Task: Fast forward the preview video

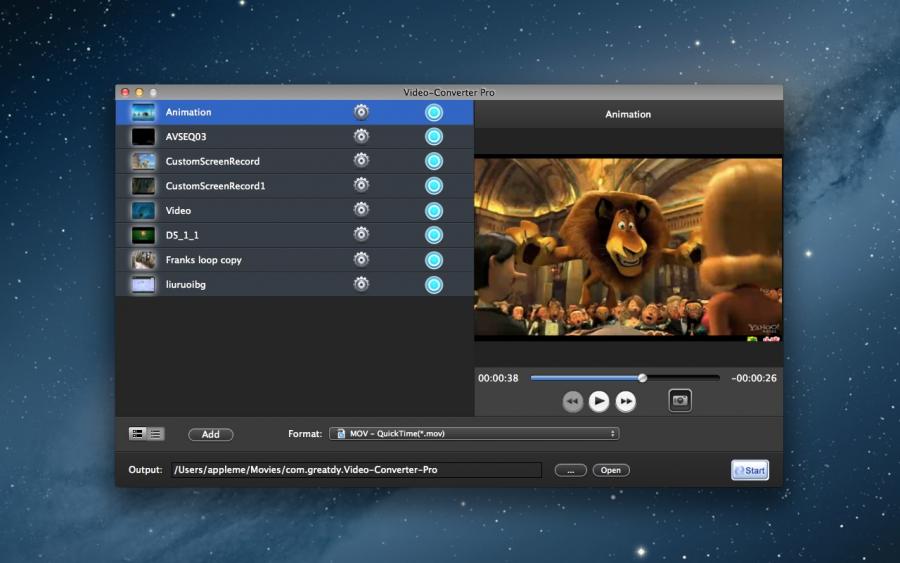Action: [x=626, y=401]
